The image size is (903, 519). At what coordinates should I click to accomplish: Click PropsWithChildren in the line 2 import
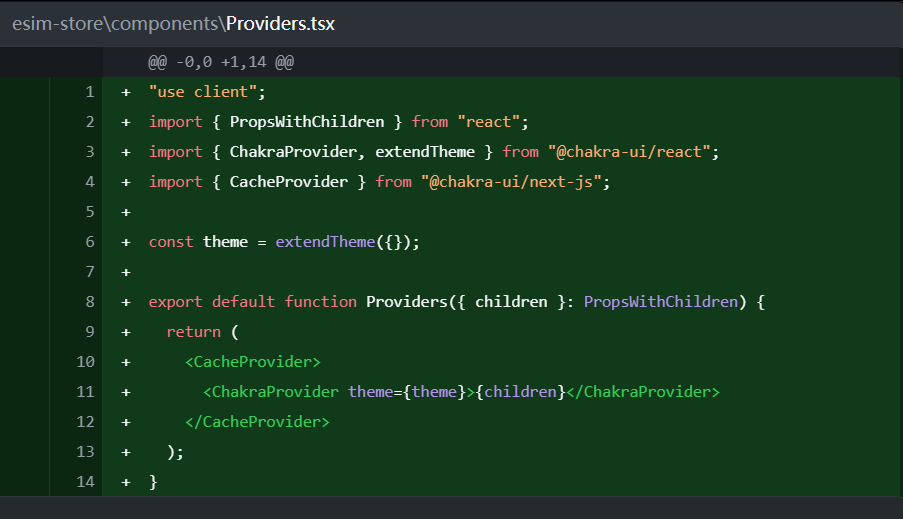click(307, 122)
